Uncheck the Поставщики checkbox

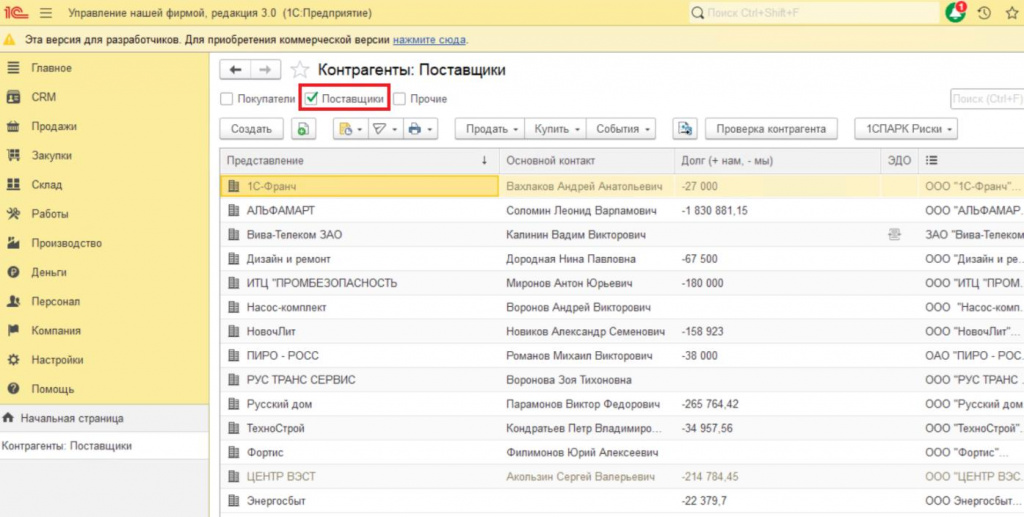pyautogui.click(x=312, y=99)
